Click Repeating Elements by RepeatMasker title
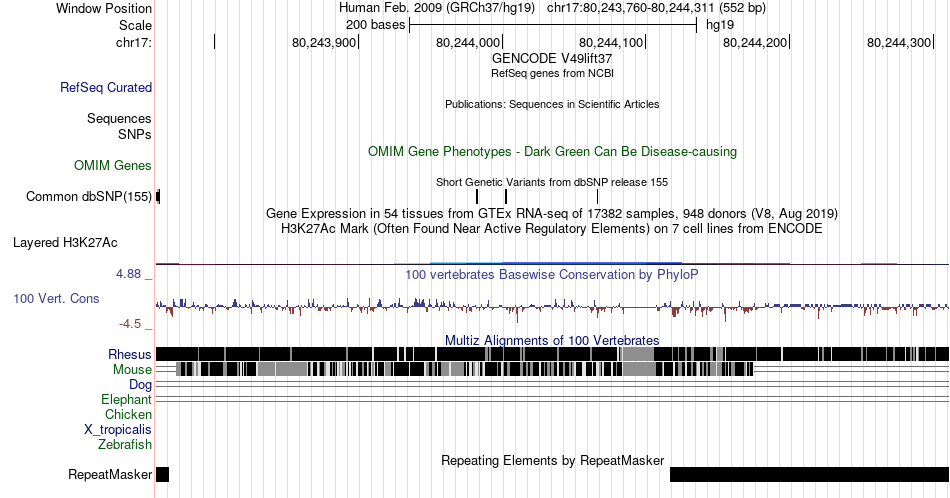Screen dimensions: 950x498 click(552, 460)
